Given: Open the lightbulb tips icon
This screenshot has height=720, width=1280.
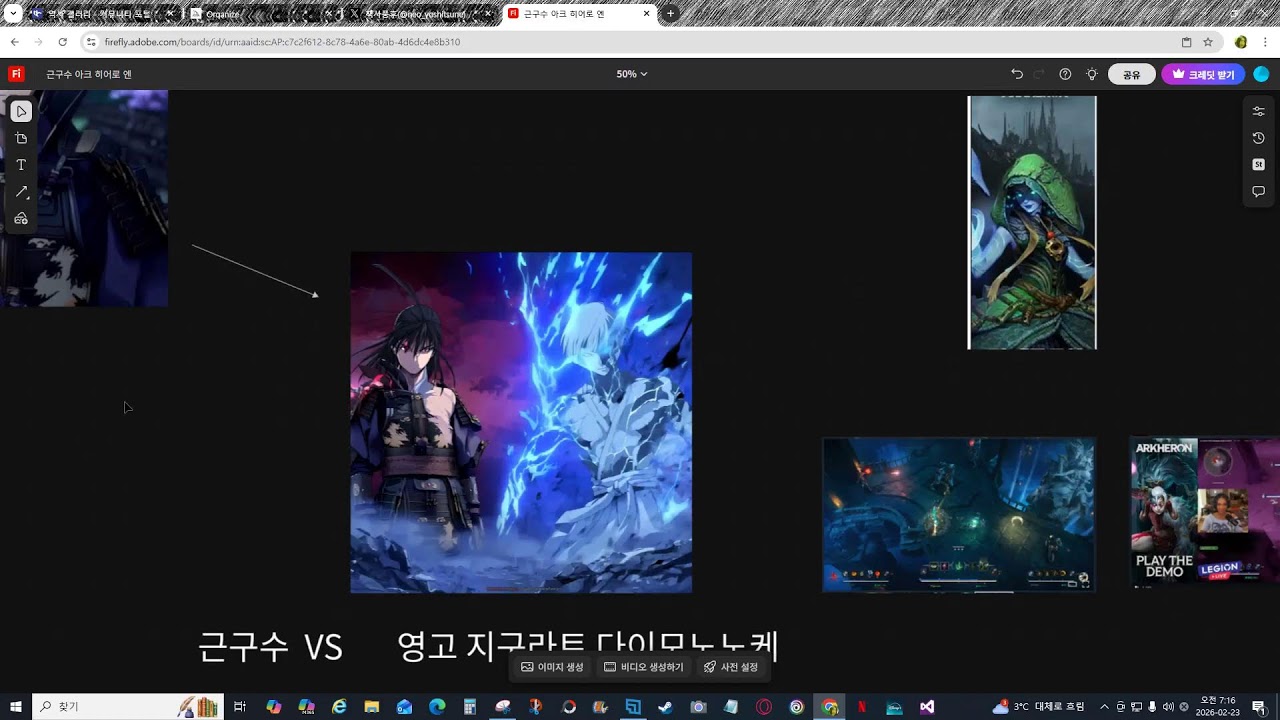Looking at the screenshot, I should 1092,74.
